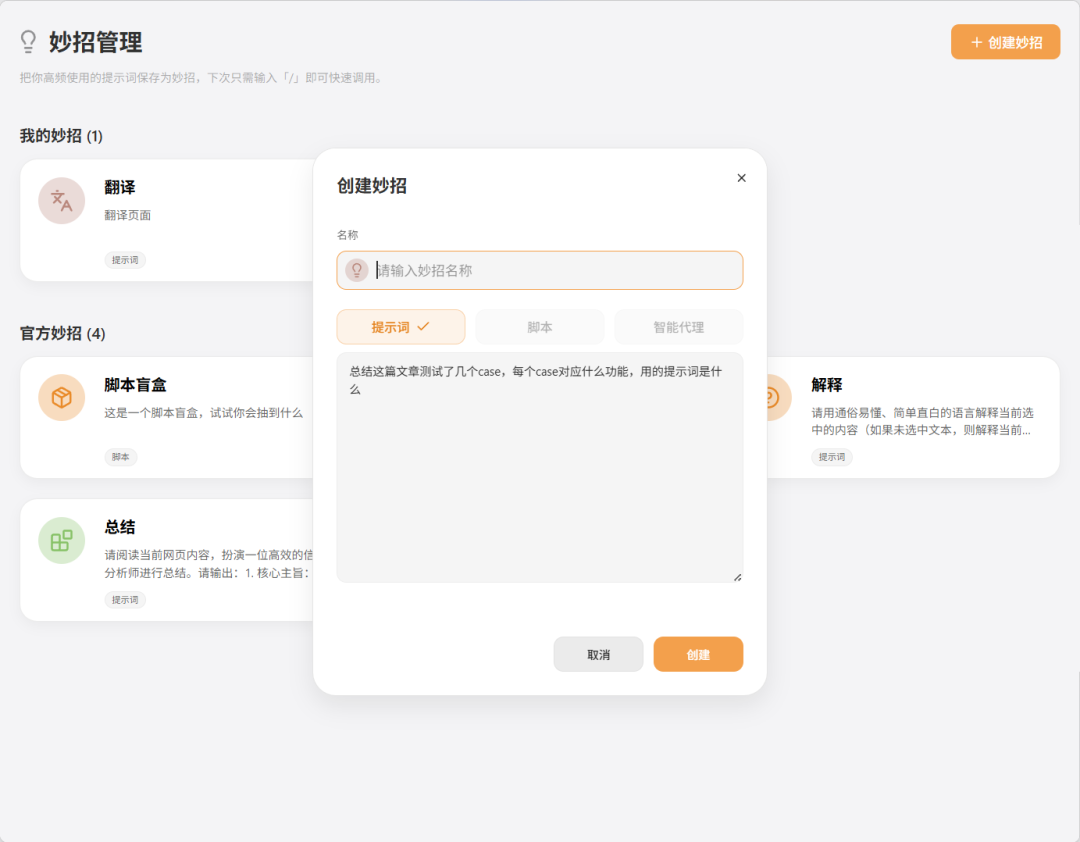The width and height of the screenshot is (1080, 842).
Task: Click the 提示词 badge under the 解释 card
Action: (831, 457)
